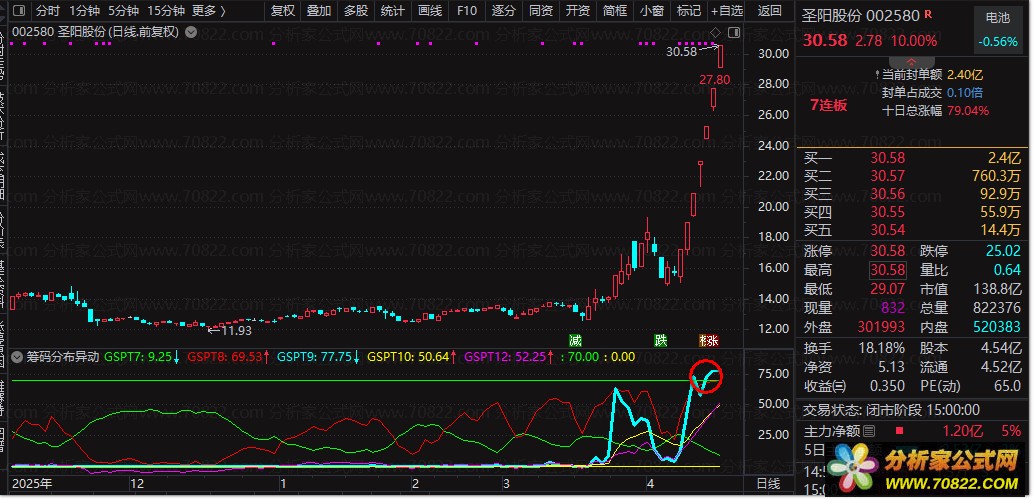Collapse the limit-up info panel chevron
Image resolution: width=1035 pixels, height=500 pixels.
pyautogui.click(x=912, y=60)
